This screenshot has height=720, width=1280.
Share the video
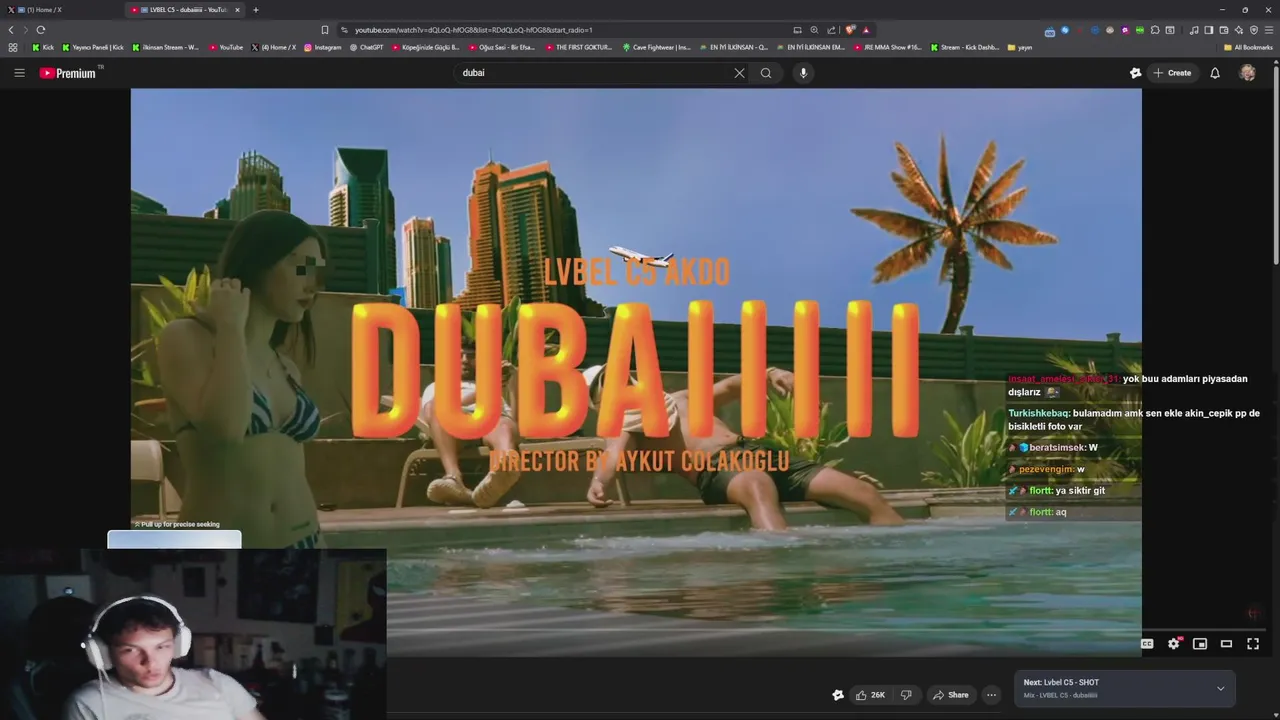pyautogui.click(x=950, y=695)
